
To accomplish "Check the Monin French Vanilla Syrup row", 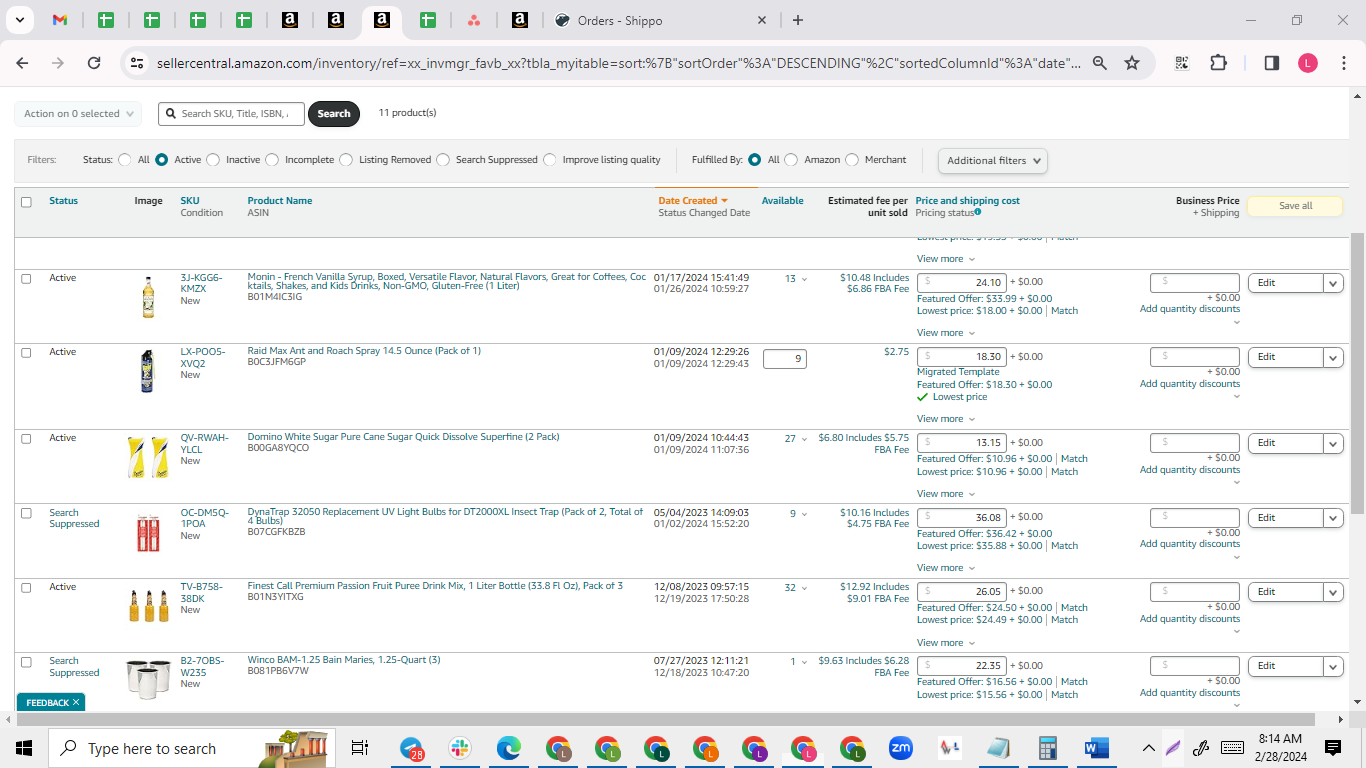I will click(x=26, y=279).
